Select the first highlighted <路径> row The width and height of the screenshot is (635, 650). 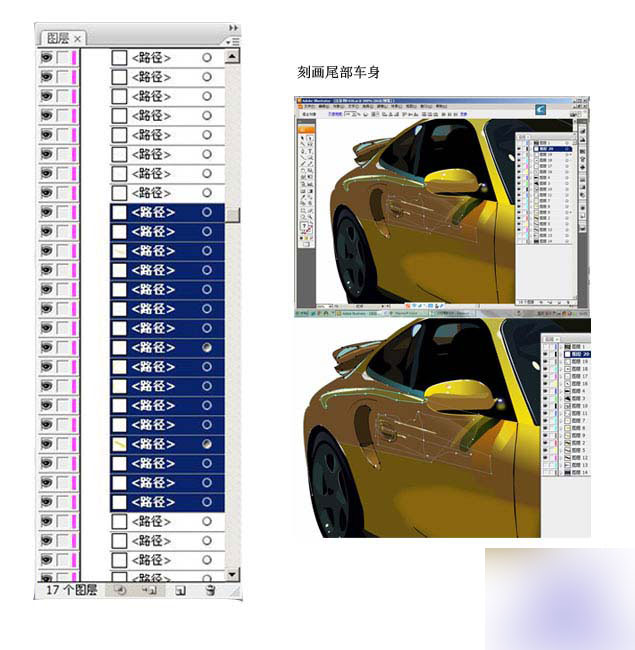(167, 212)
